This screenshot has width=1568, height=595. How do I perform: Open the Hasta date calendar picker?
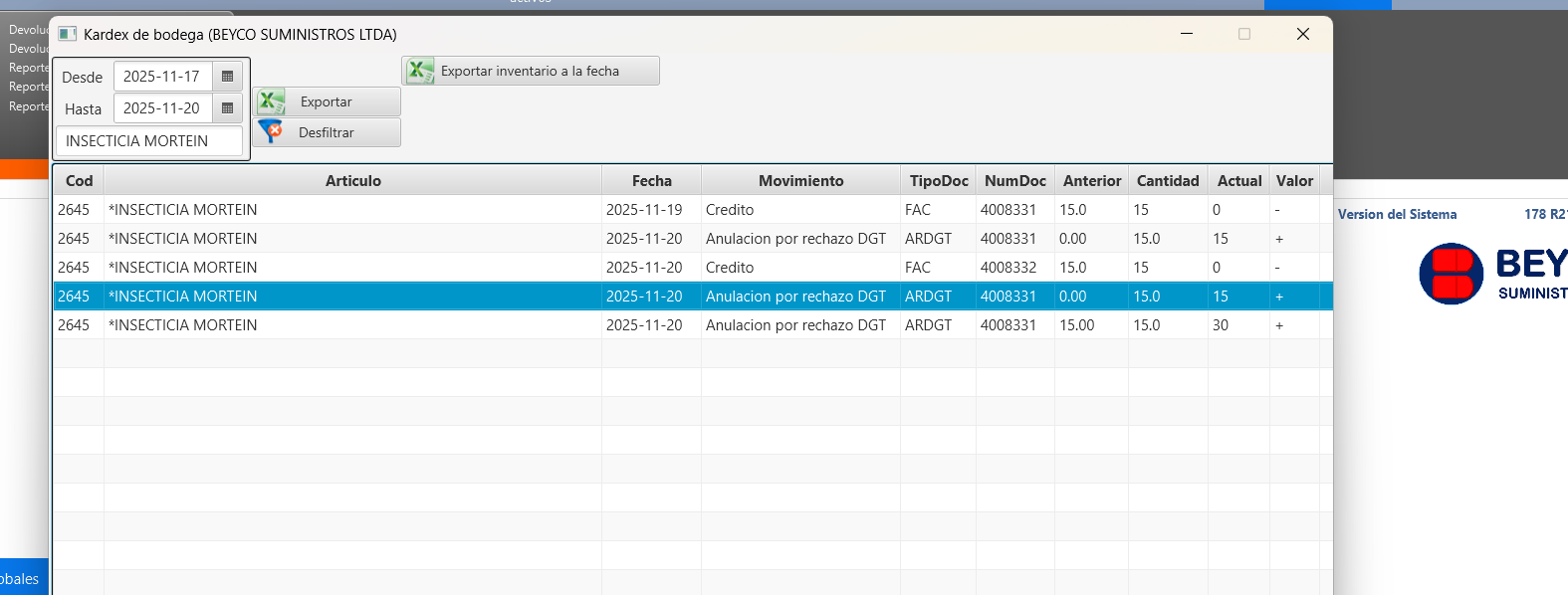pos(227,108)
